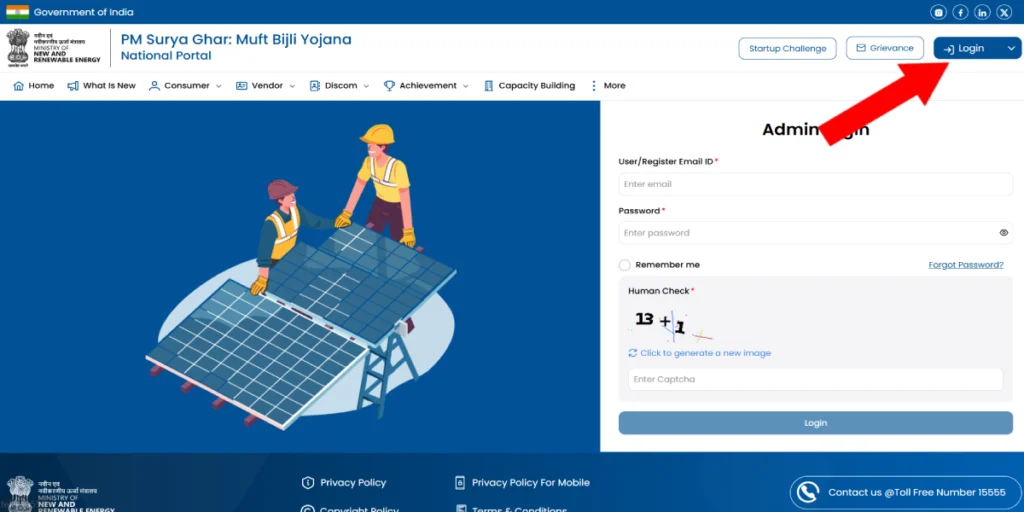Open the Vendor menu
The image size is (1024, 512).
(x=266, y=86)
